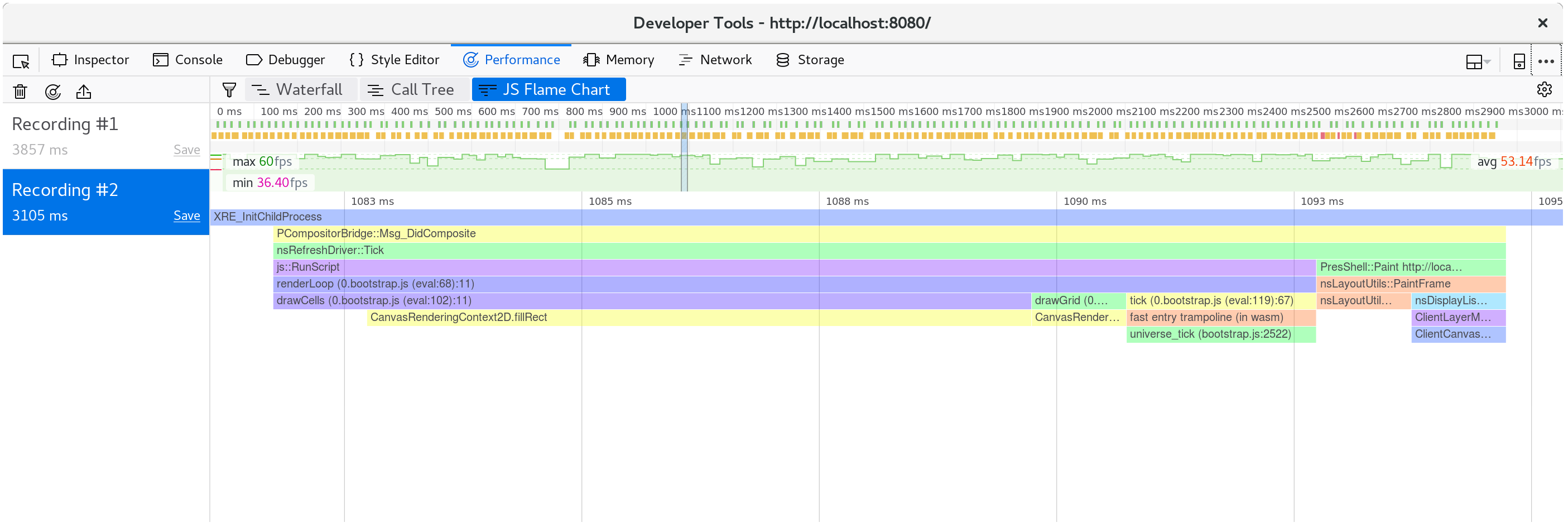Switch to the Waterfall view
Screen dimensions: 1568x527
pos(301,89)
